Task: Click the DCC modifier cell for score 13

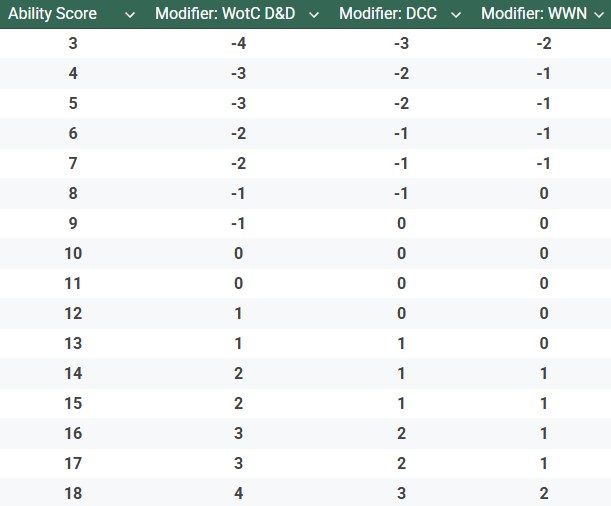Action: click(401, 343)
